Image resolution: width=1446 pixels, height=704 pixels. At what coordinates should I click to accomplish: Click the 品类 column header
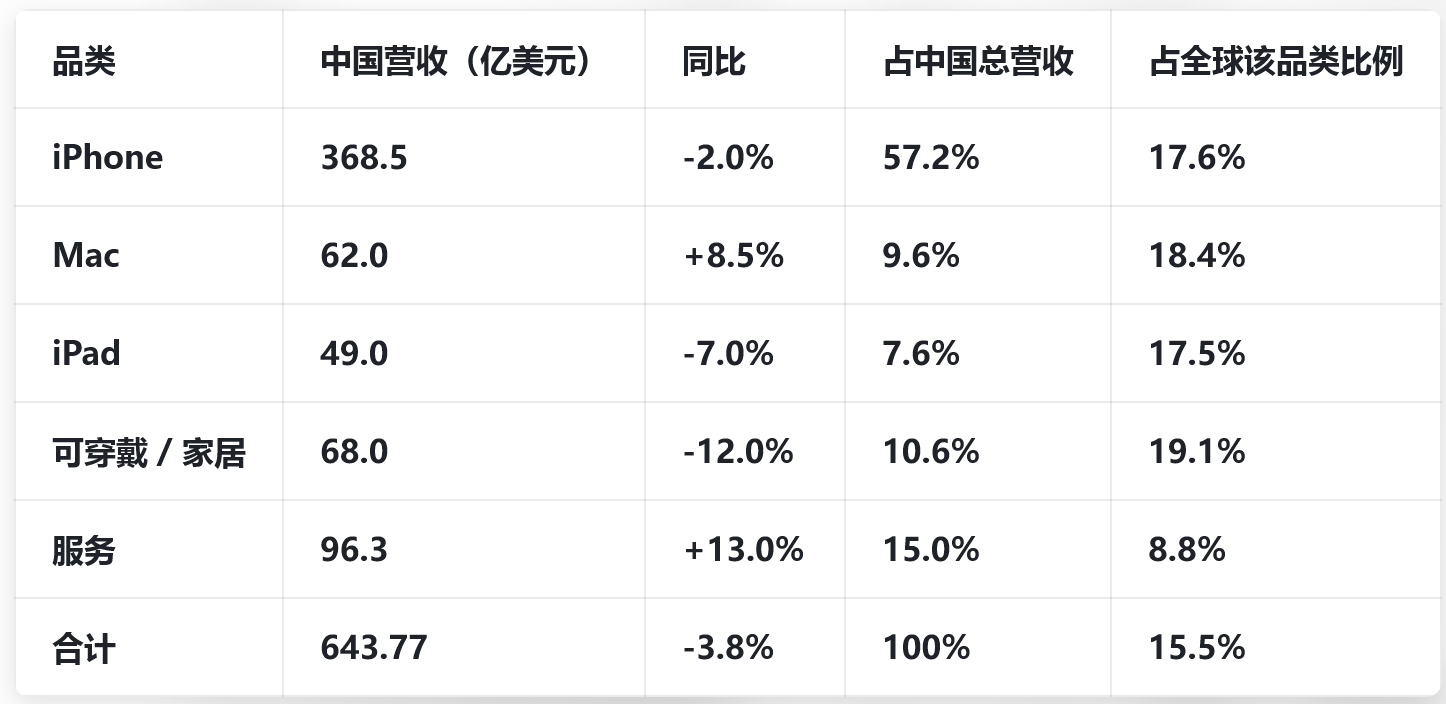(84, 62)
